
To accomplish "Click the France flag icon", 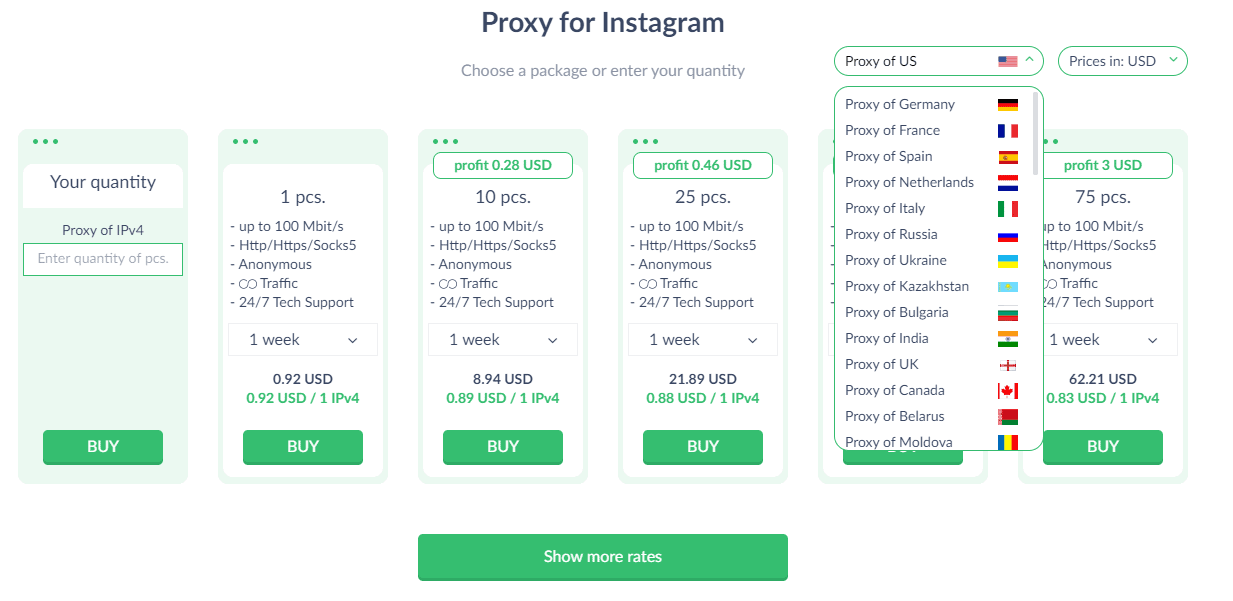I will pyautogui.click(x=1007, y=131).
